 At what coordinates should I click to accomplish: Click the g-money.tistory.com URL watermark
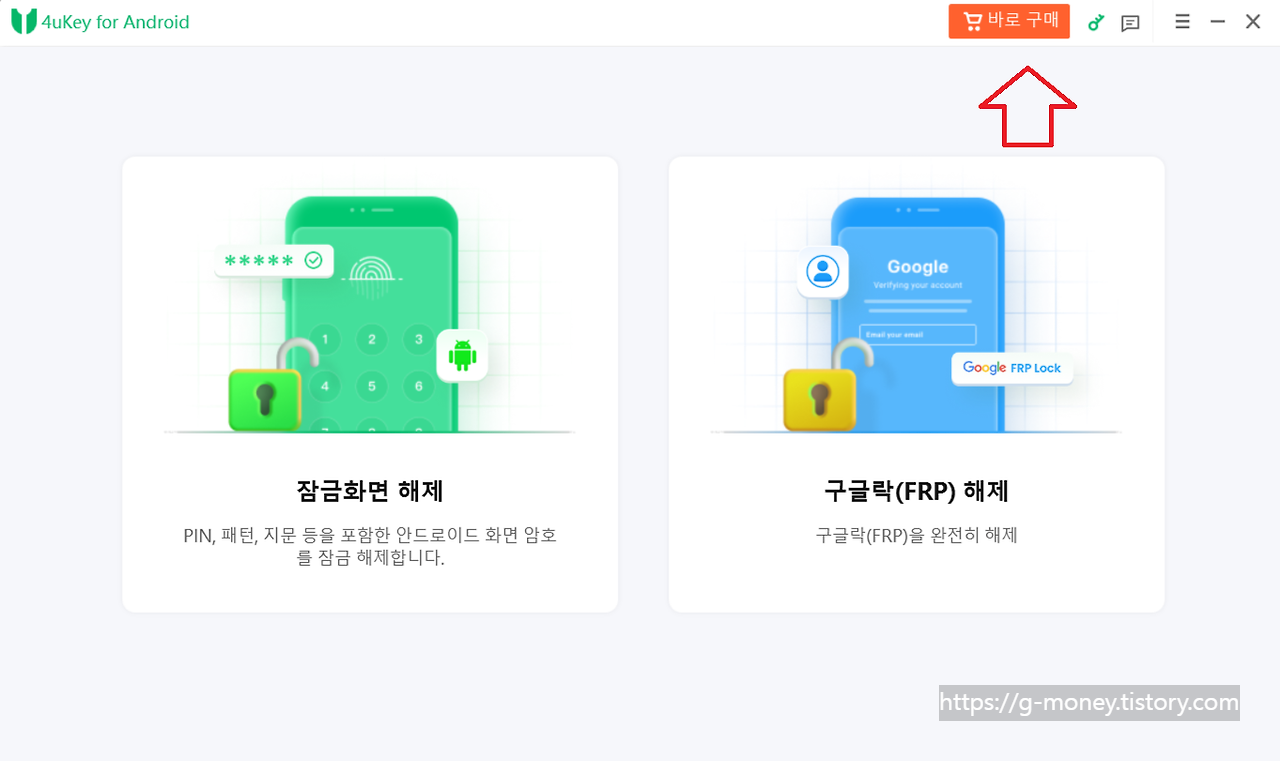[1089, 703]
